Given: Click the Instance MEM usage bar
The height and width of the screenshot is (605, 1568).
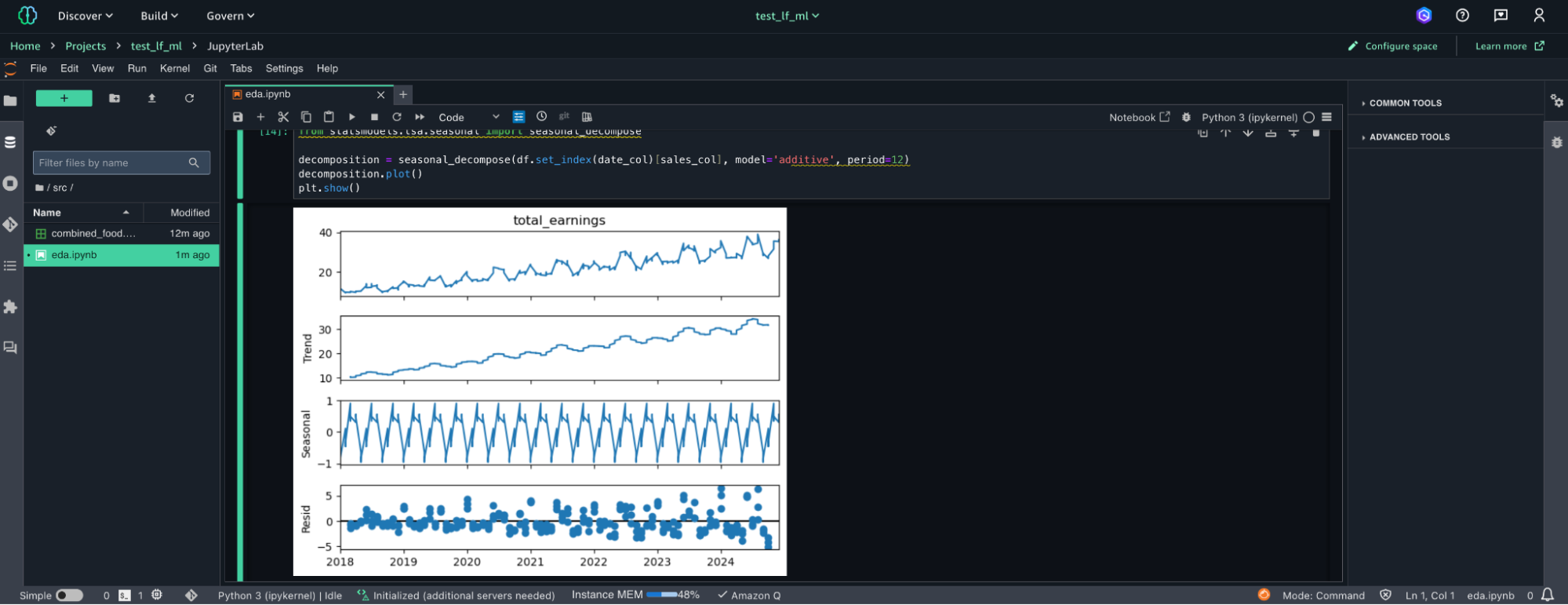Looking at the screenshot, I should pyautogui.click(x=661, y=595).
